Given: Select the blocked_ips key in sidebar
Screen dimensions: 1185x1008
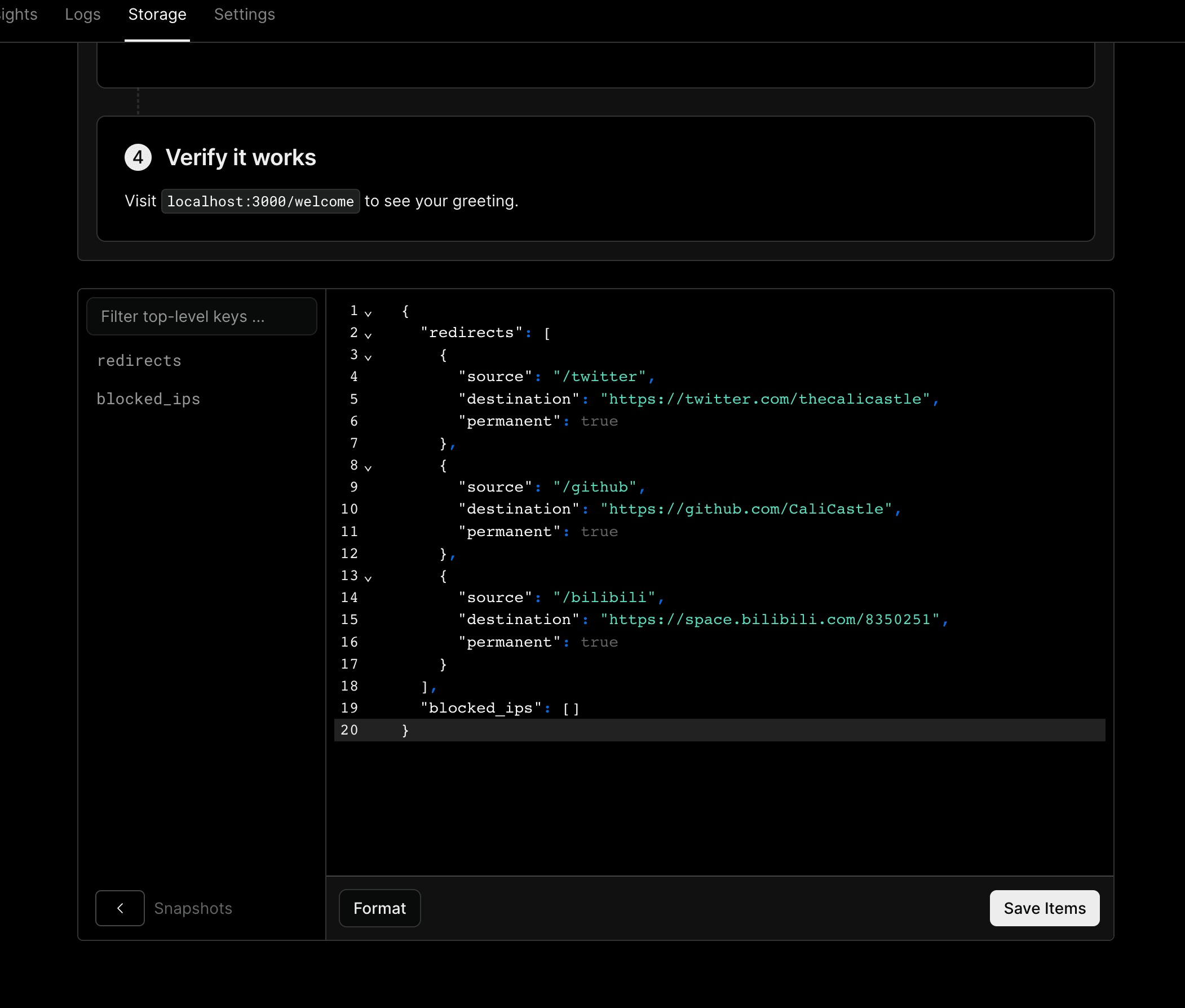Looking at the screenshot, I should point(149,399).
